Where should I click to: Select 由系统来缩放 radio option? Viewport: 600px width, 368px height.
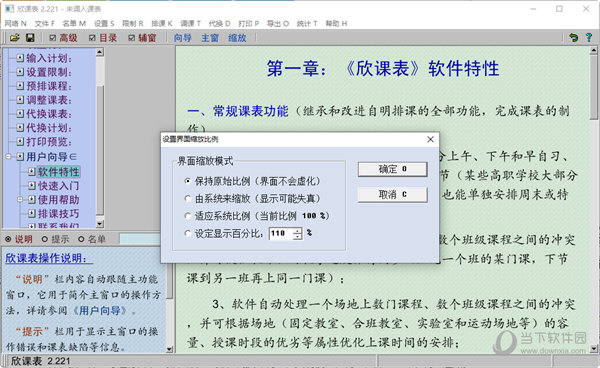(188, 199)
